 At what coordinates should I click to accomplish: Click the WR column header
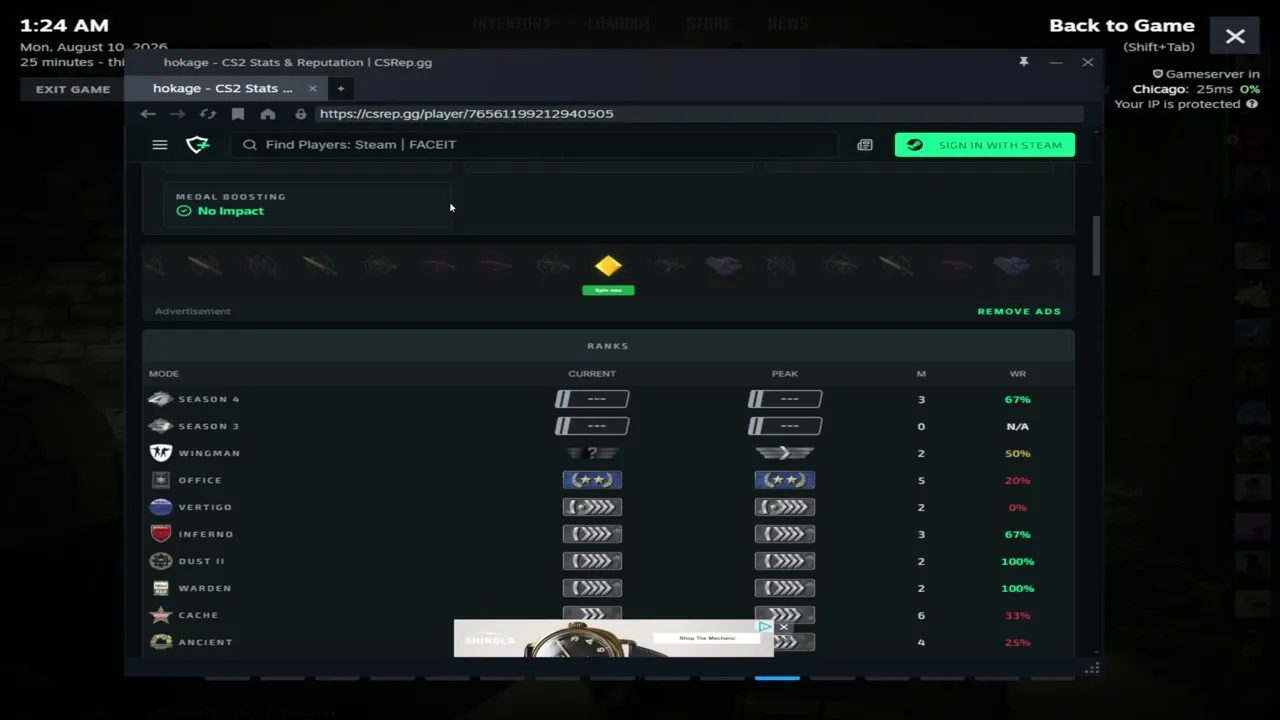(1017, 374)
